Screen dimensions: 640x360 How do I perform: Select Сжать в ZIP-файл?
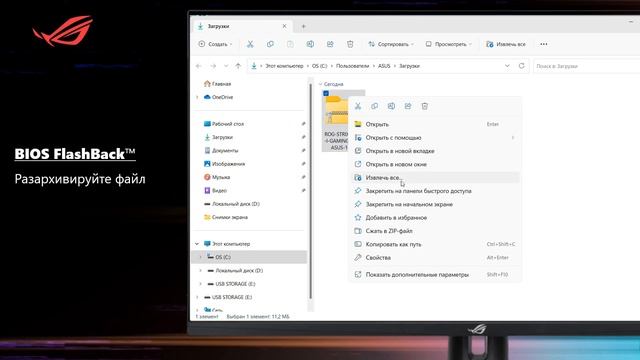point(435,231)
